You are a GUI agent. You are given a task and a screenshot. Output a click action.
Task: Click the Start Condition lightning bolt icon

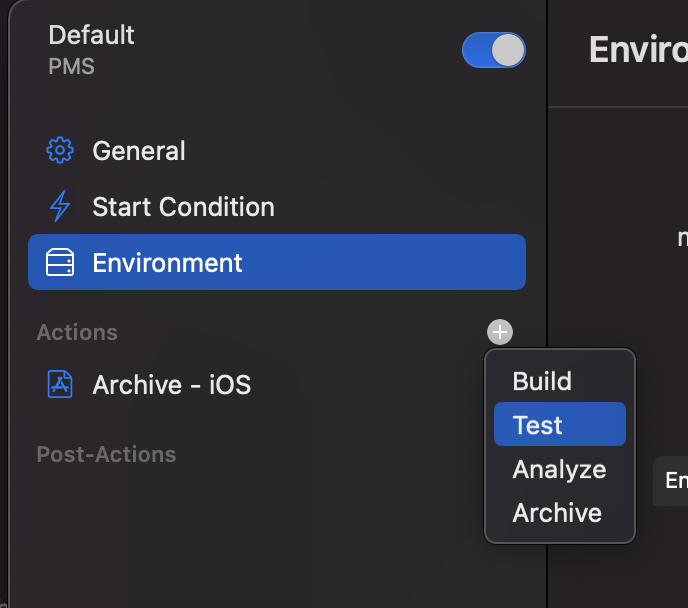60,206
